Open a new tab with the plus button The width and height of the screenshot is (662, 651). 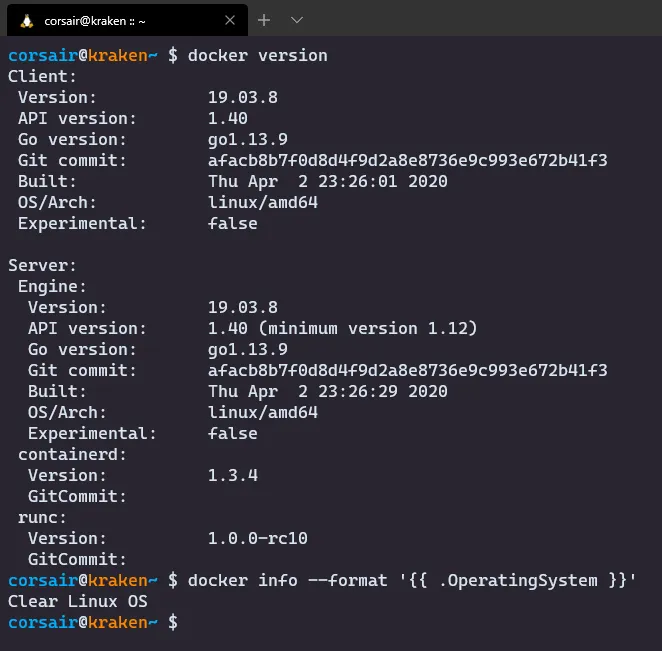(x=264, y=20)
